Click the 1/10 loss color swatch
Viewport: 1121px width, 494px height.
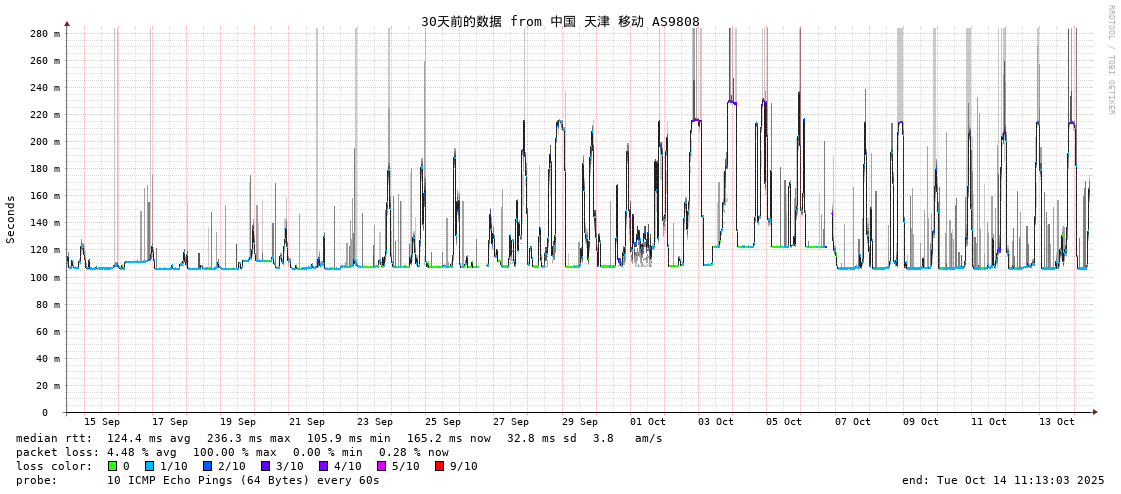coord(150,466)
